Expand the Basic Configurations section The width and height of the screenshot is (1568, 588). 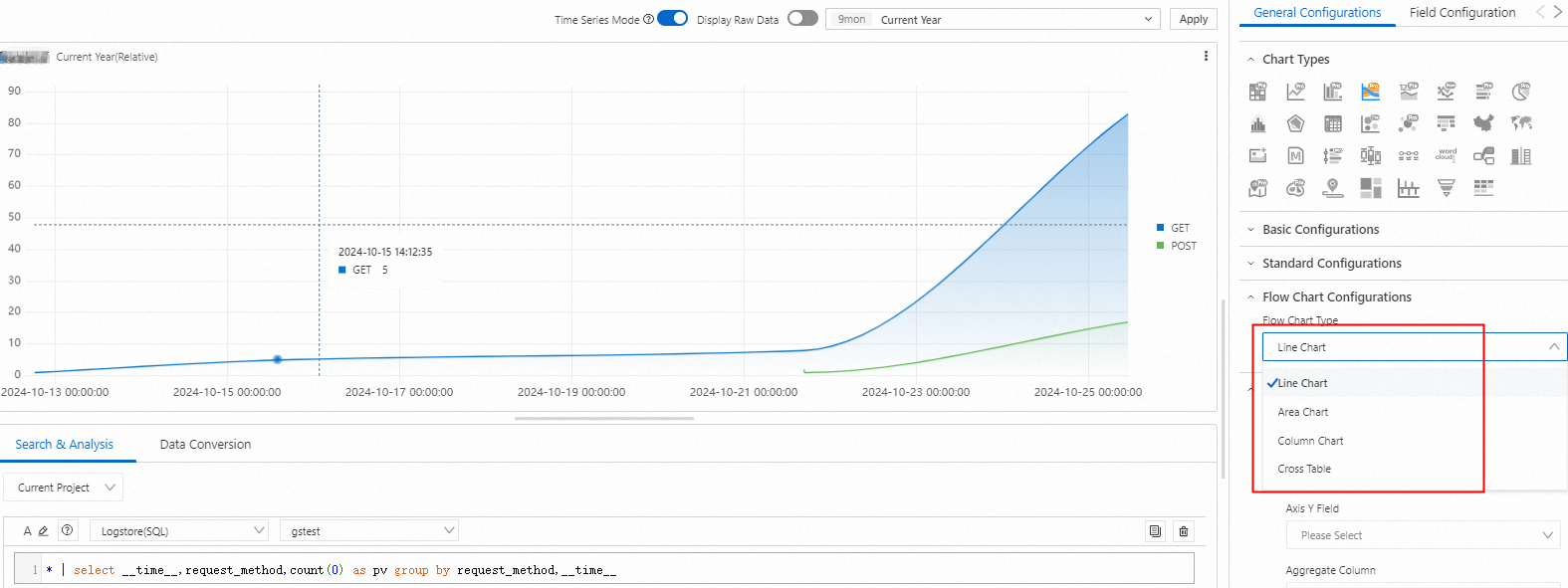click(x=1320, y=230)
